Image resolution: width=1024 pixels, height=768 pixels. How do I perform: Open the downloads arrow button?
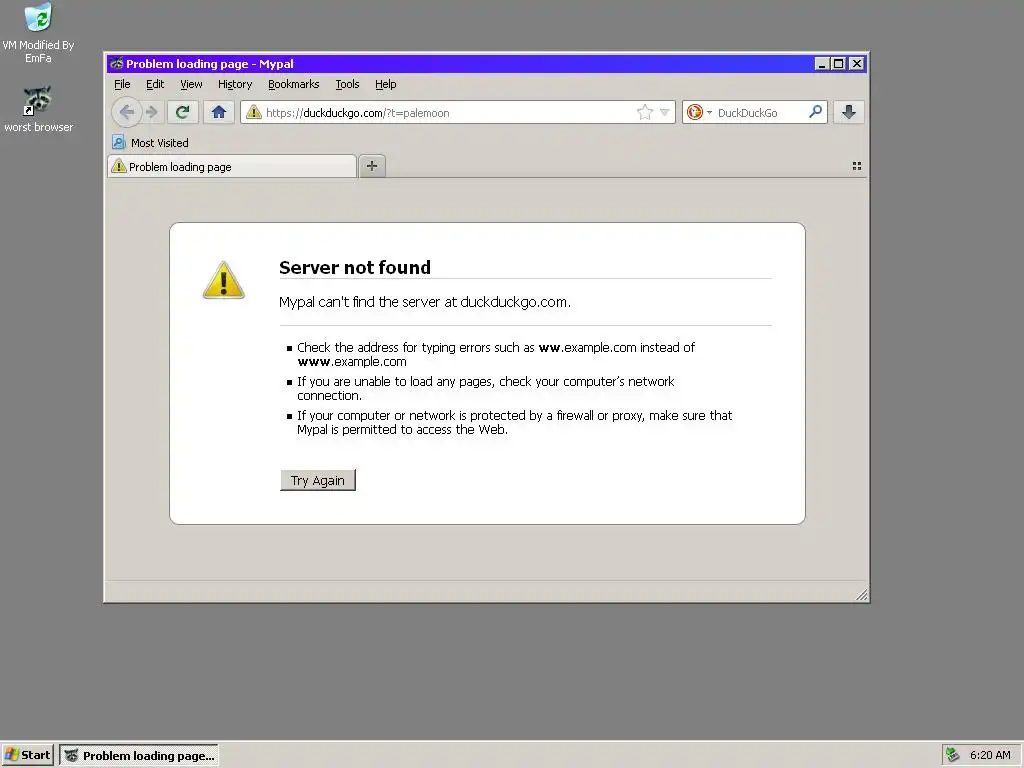[x=849, y=112]
